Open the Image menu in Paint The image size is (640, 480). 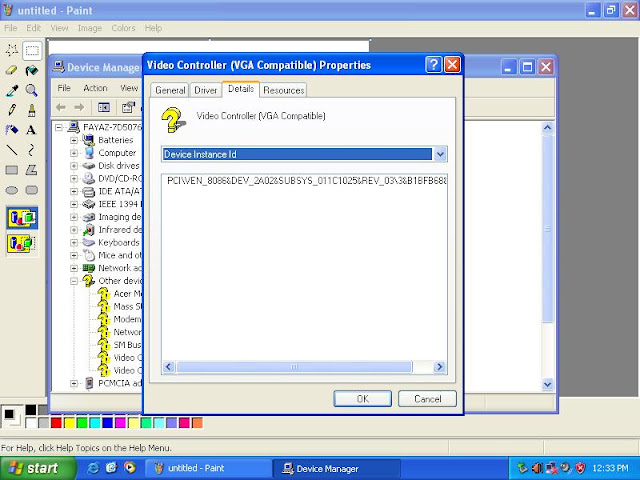(90, 28)
